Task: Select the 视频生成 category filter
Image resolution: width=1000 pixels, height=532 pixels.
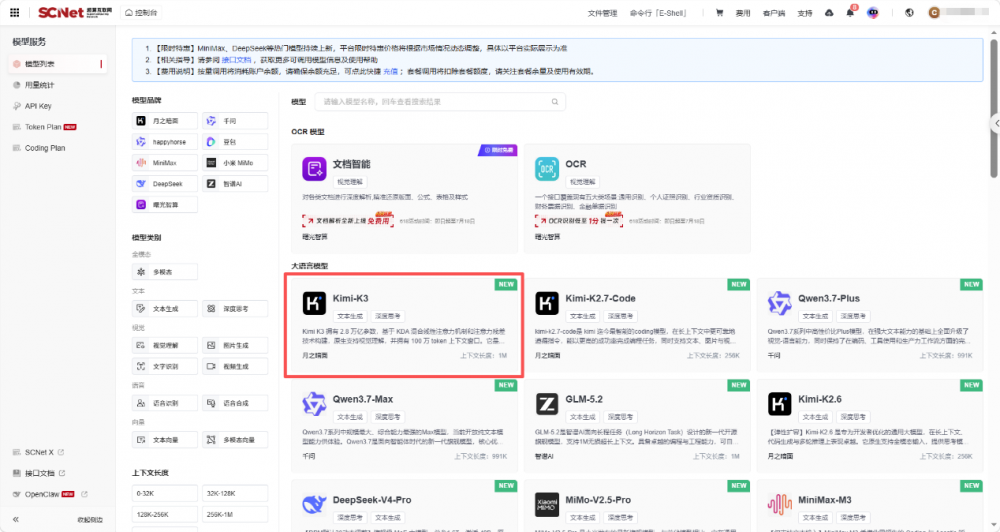Action: [x=235, y=366]
